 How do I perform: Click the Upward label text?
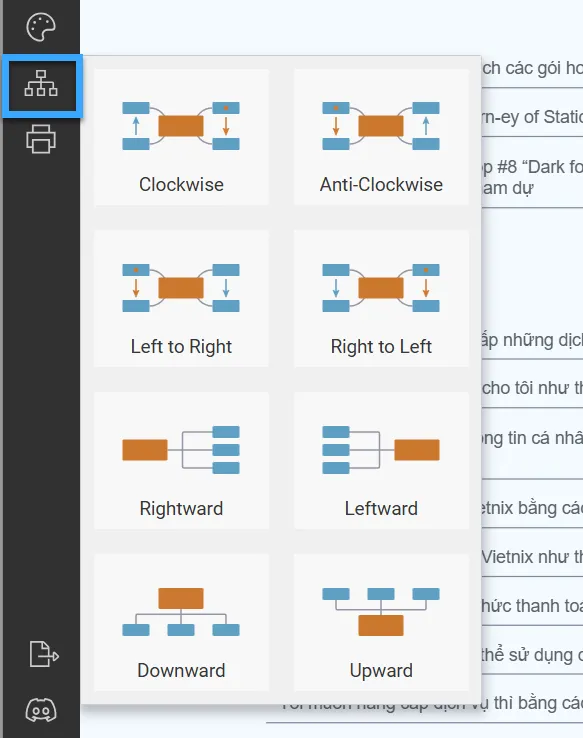click(381, 671)
